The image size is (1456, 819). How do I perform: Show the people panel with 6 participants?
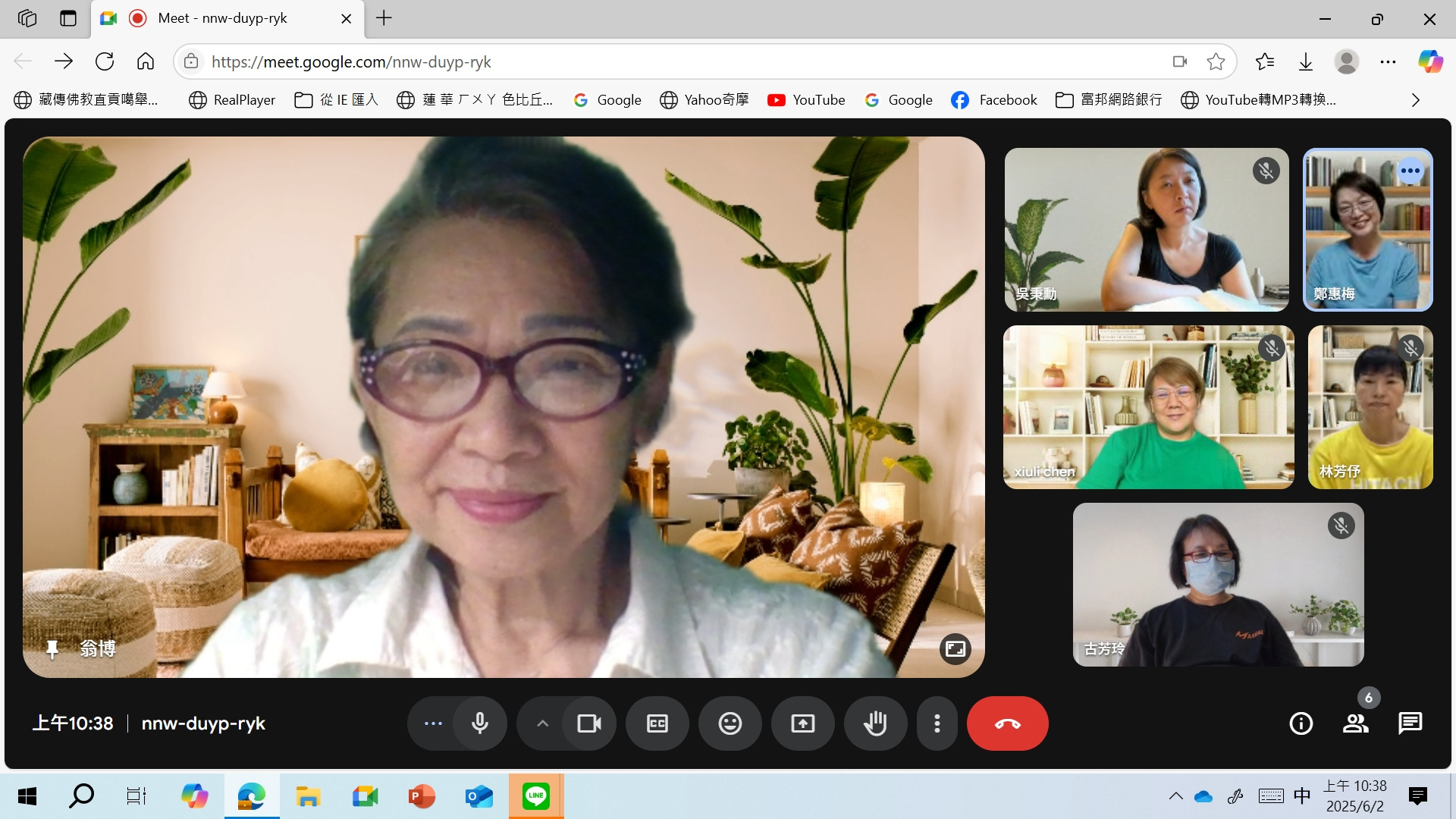pyautogui.click(x=1355, y=723)
